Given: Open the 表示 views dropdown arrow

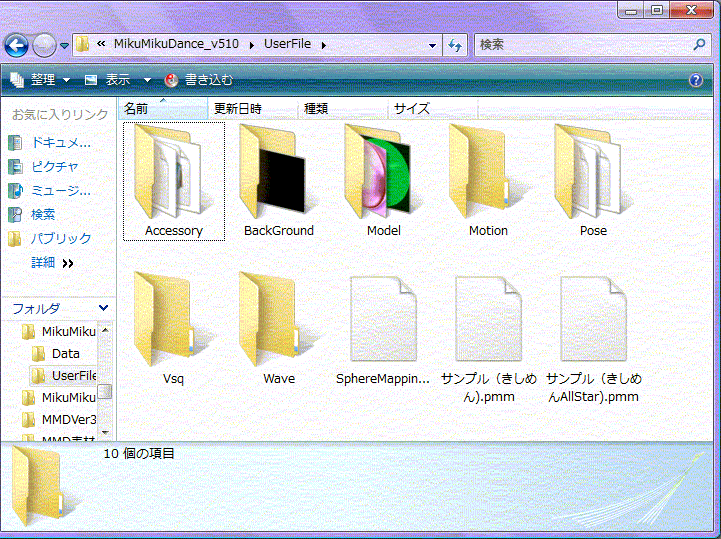Looking at the screenshot, I should pos(147,80).
